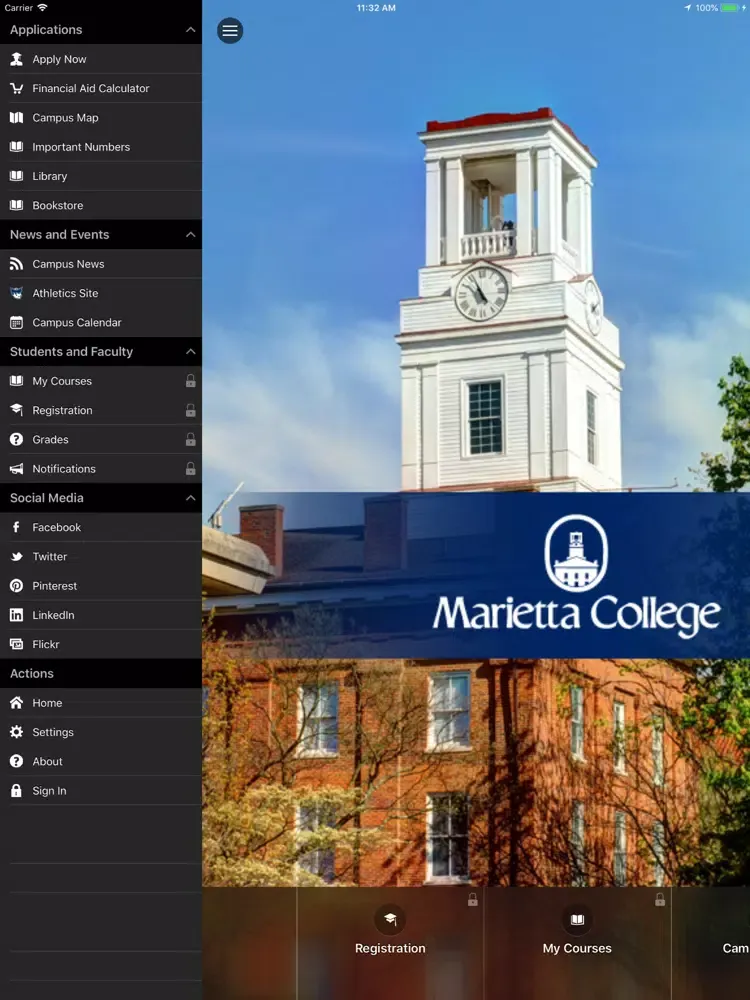Image resolution: width=750 pixels, height=1000 pixels.
Task: Open Twitter social link
Action: (x=101, y=557)
